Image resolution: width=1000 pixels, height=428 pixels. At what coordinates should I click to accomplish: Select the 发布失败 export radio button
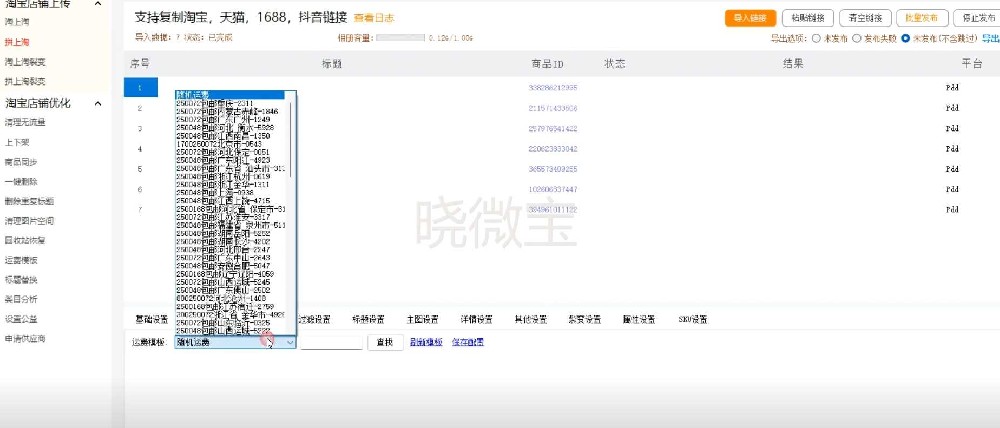tap(857, 38)
